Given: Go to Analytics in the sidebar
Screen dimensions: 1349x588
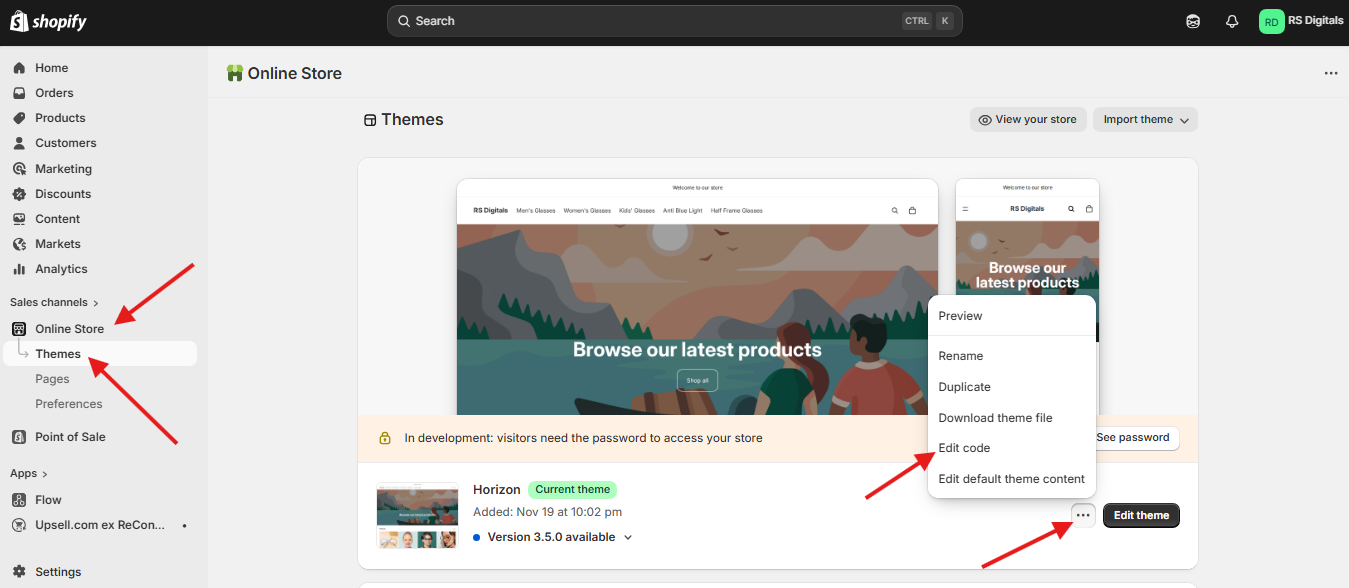Looking at the screenshot, I should 61,269.
